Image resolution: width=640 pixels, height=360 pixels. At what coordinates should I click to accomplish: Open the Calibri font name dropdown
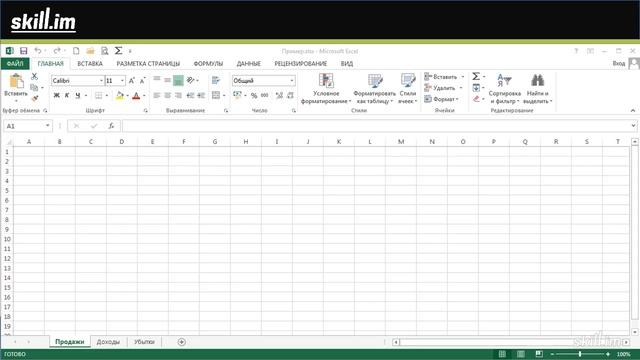point(101,81)
